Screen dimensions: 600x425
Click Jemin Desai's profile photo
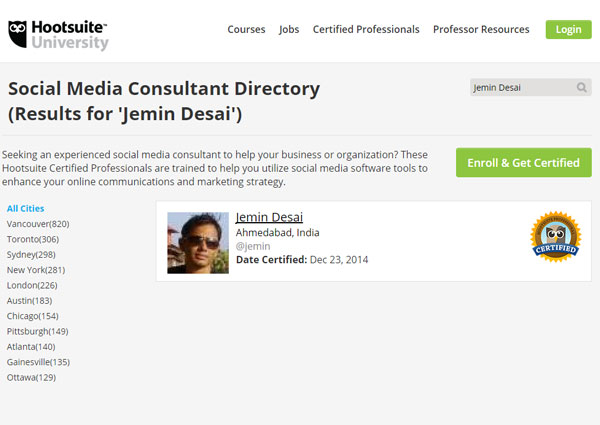(198, 243)
